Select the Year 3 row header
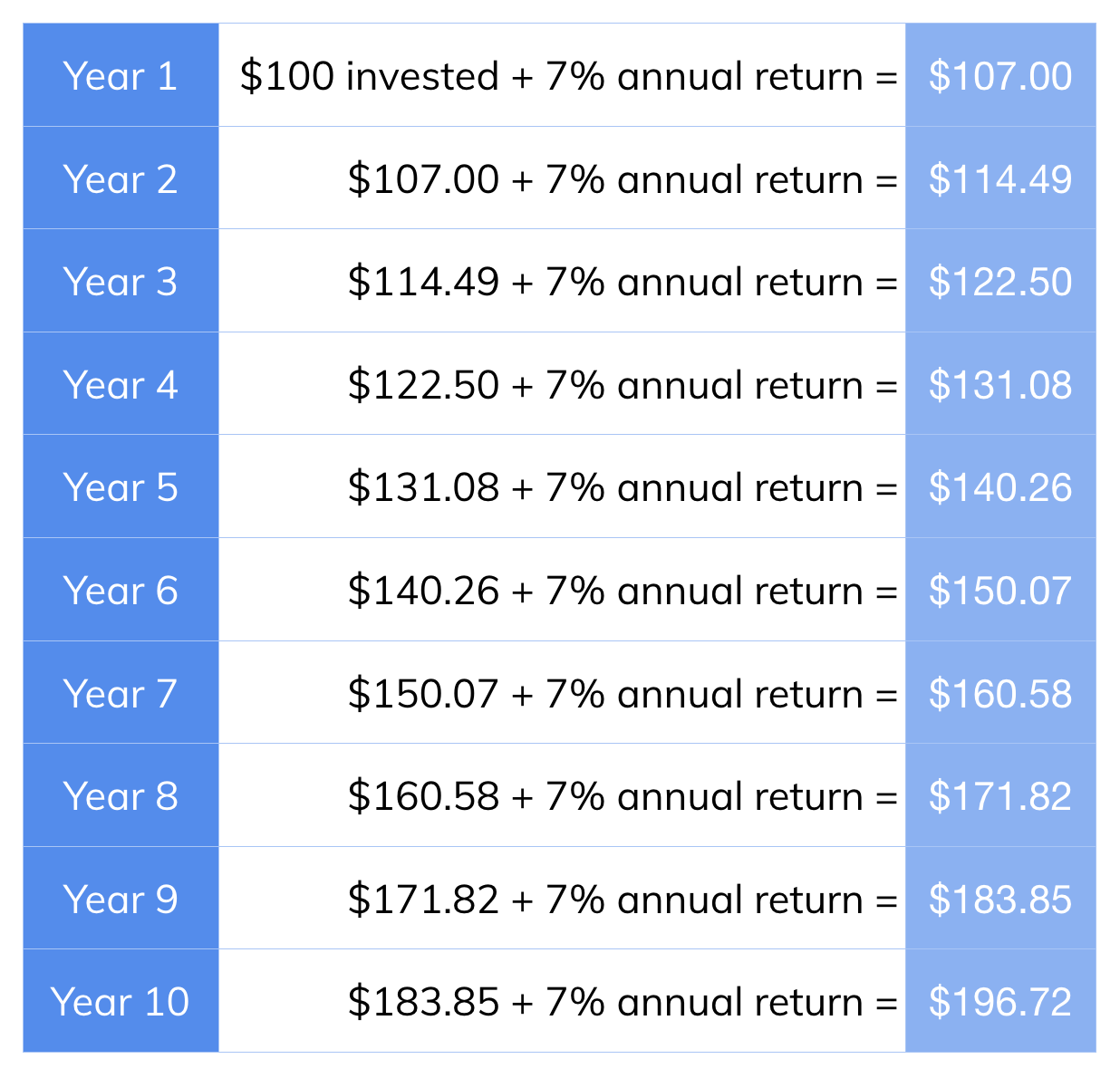1120x1078 pixels. point(121,281)
